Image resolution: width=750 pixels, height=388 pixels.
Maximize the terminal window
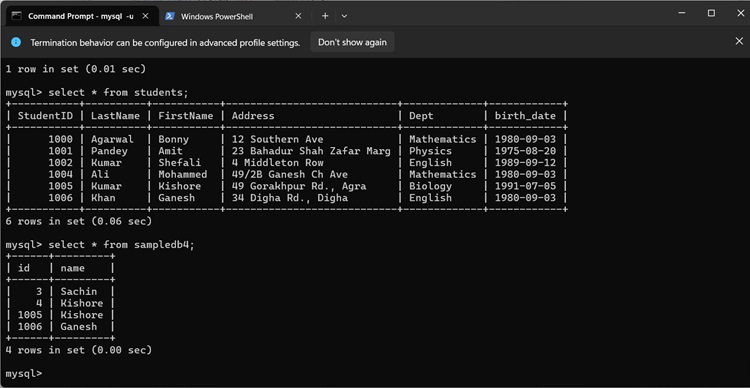(711, 13)
